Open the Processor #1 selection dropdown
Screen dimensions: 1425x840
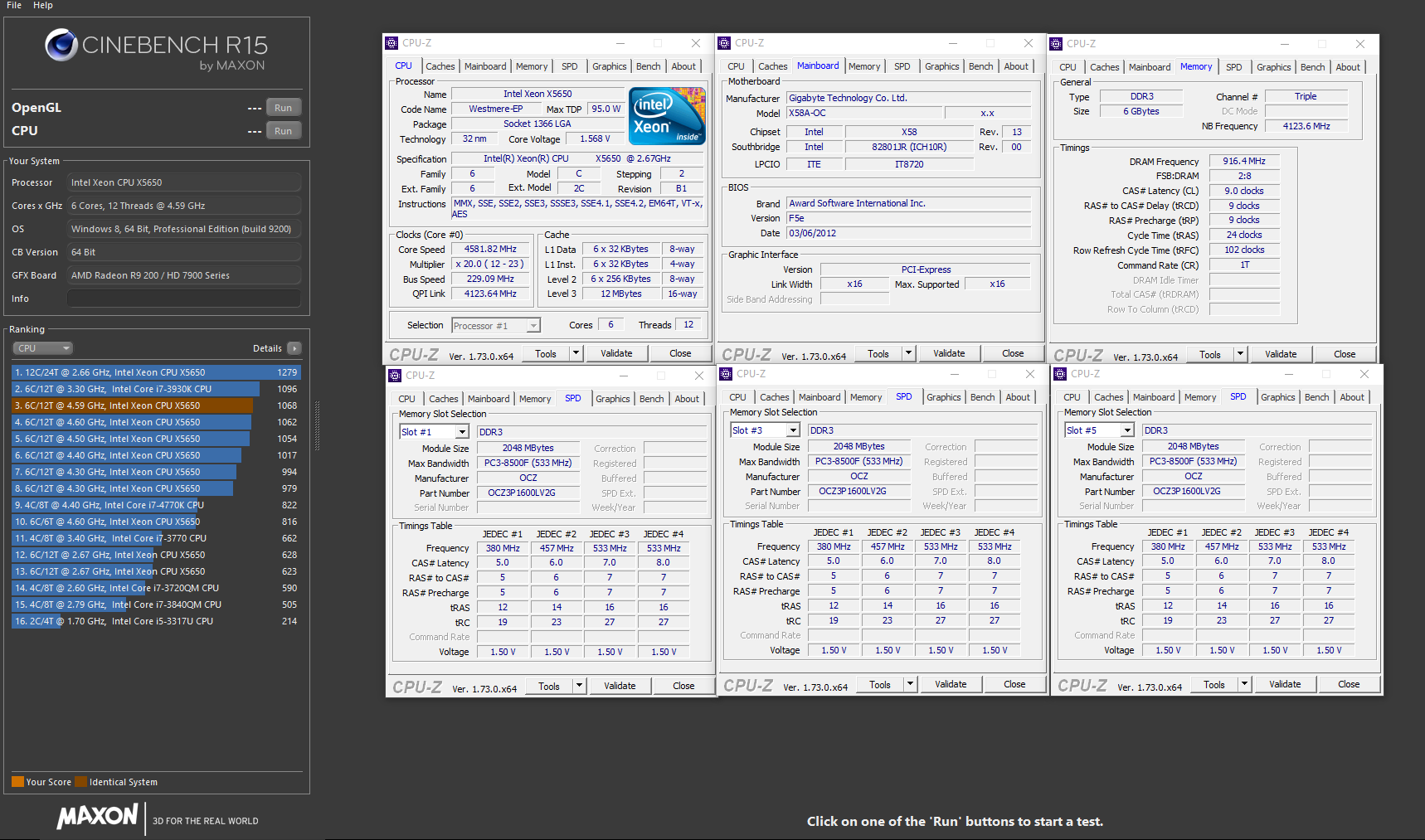point(533,326)
